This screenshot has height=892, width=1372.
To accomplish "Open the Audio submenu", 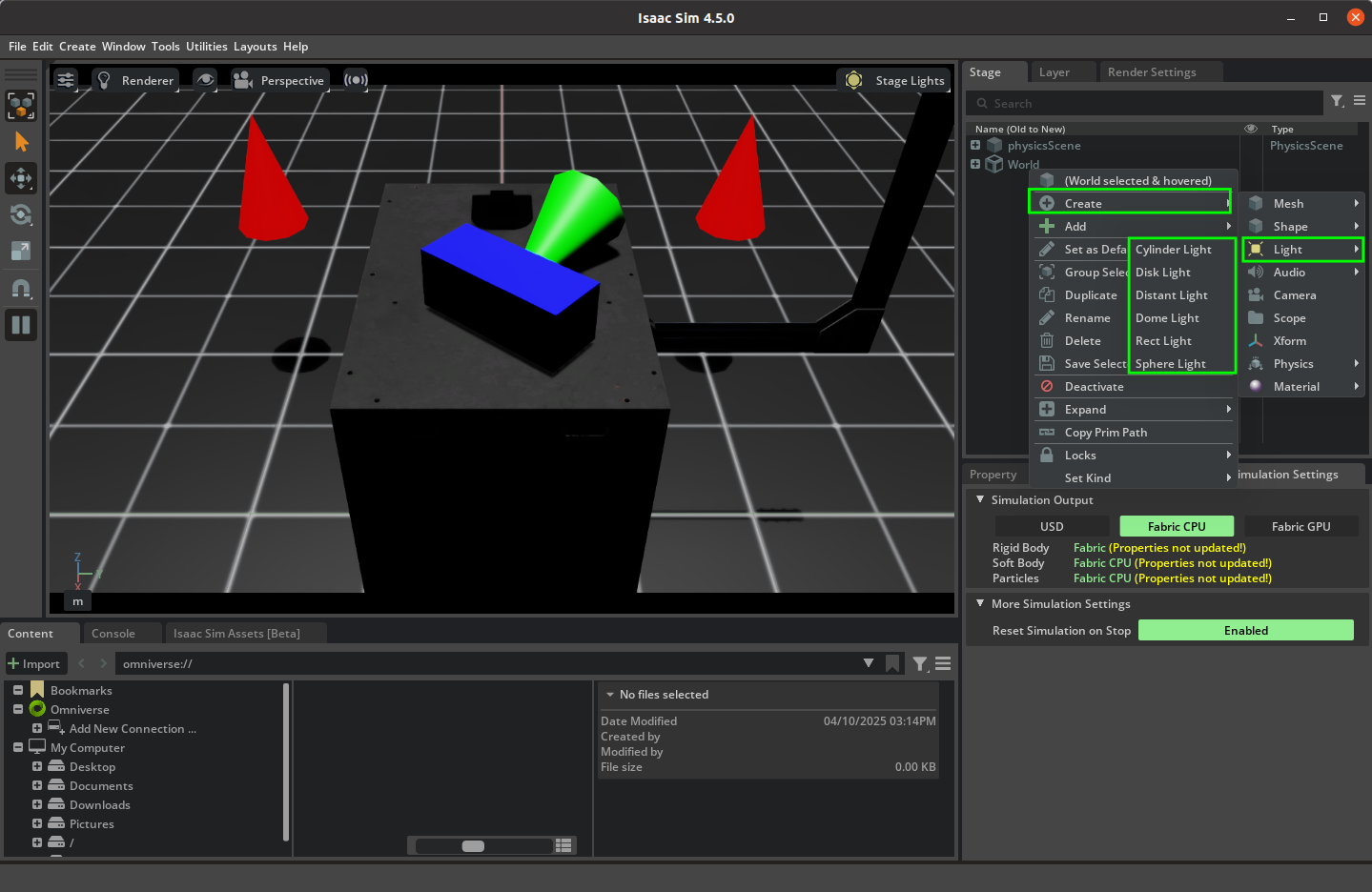I will coord(1303,273).
